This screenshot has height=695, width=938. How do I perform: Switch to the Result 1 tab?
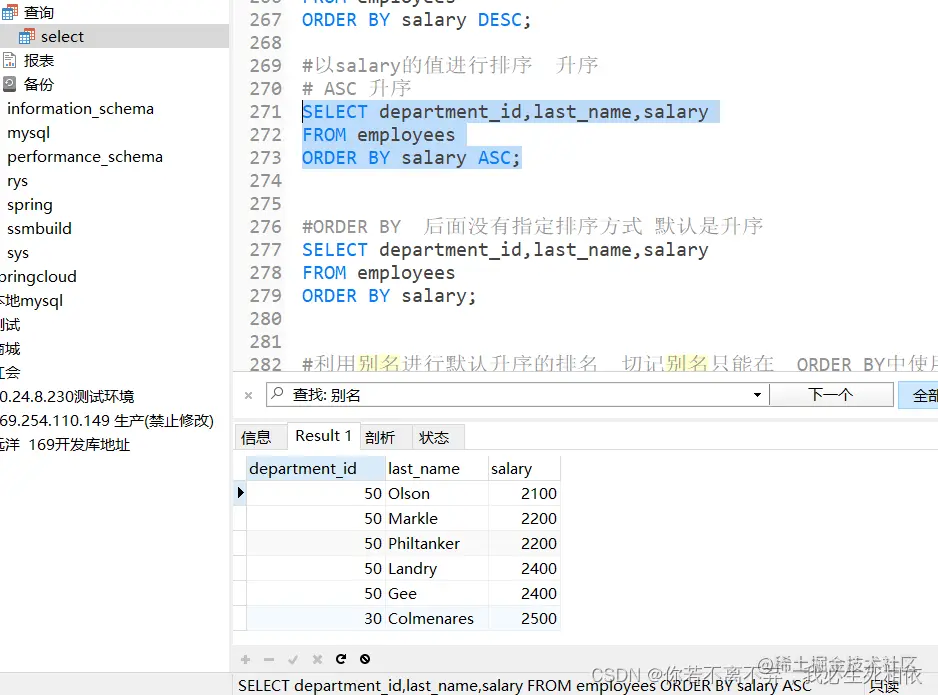pos(324,436)
